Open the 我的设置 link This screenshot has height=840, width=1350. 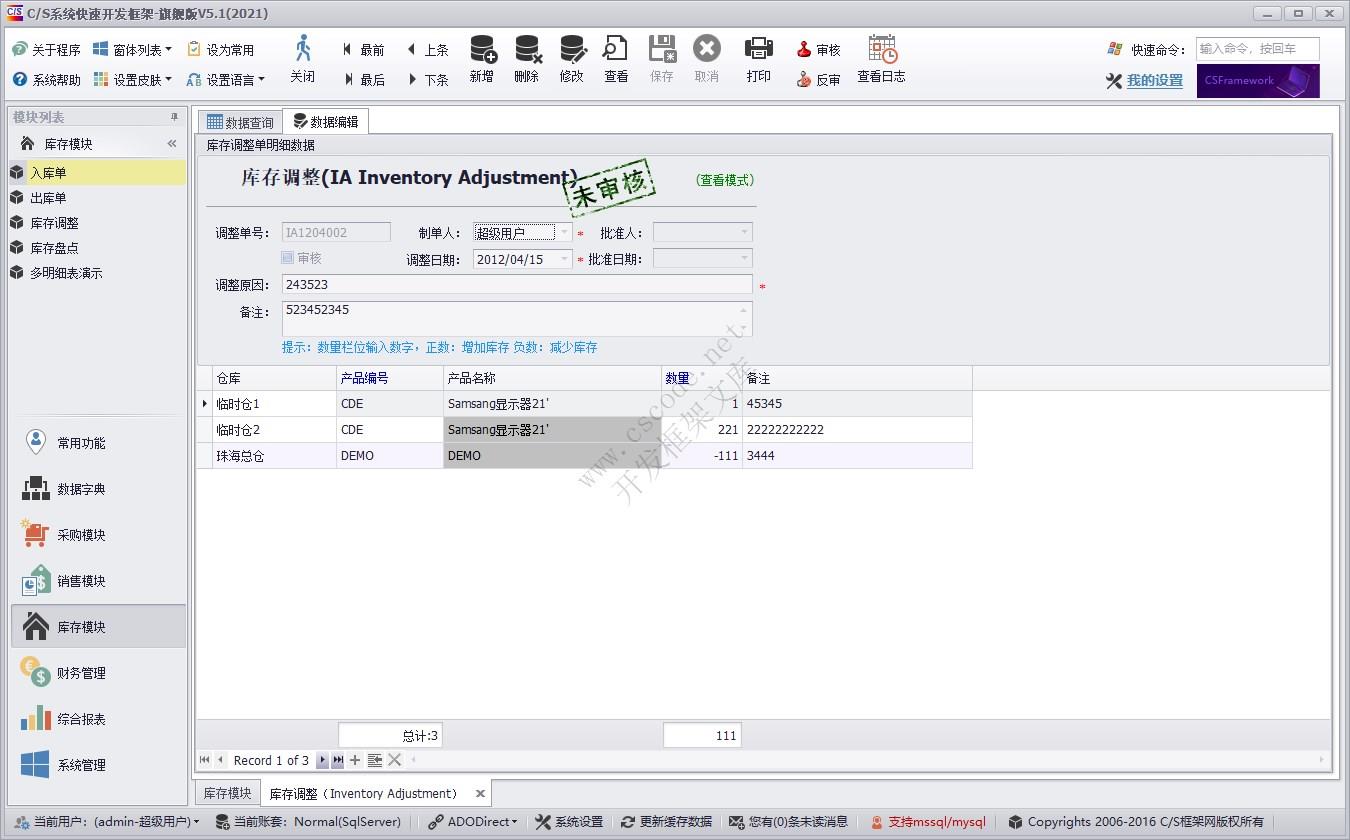[1154, 81]
